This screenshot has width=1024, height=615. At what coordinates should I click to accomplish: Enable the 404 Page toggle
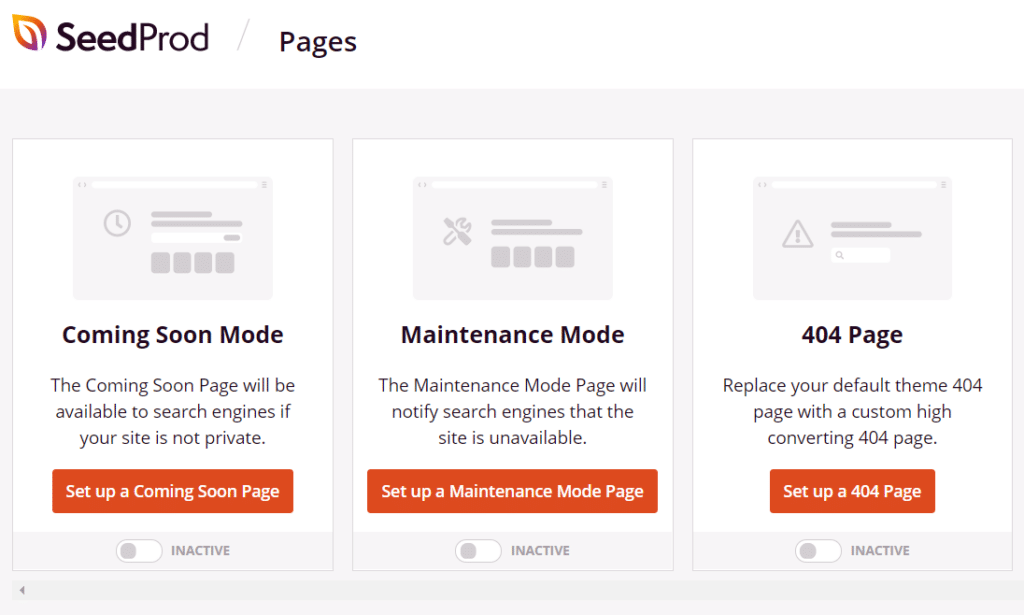(x=818, y=551)
